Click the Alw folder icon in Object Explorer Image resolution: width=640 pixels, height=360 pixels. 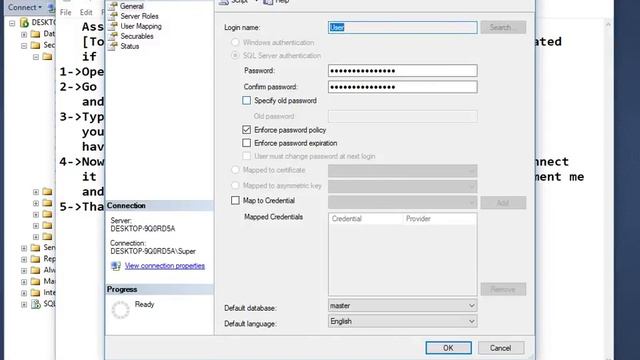(36, 270)
